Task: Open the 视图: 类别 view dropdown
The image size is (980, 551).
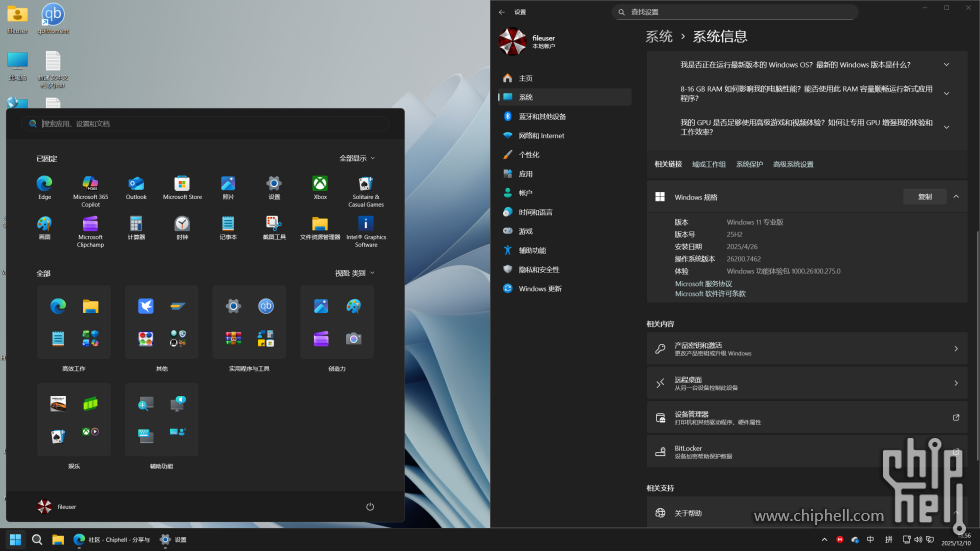Action: click(354, 273)
